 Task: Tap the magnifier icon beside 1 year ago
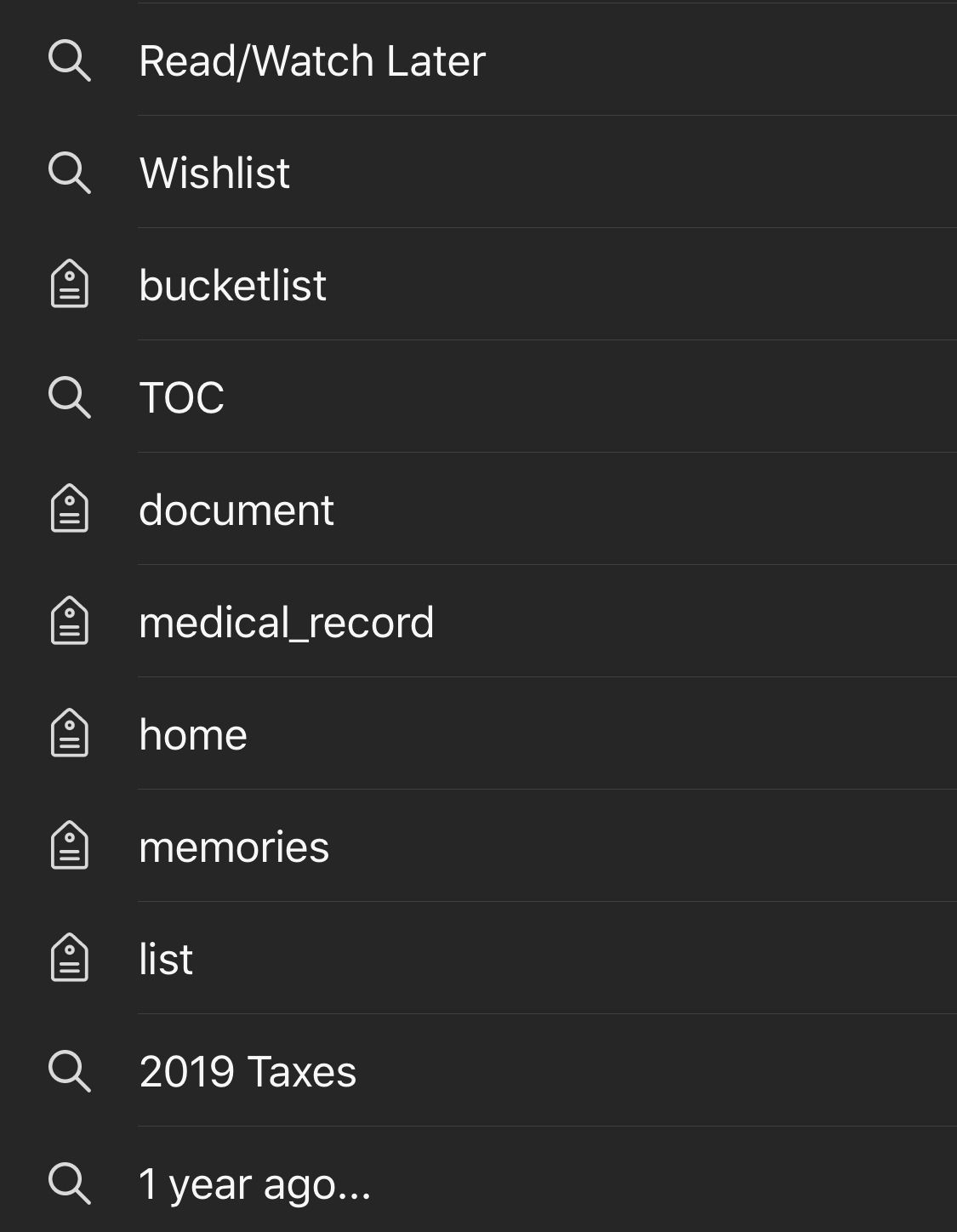coord(69,1183)
